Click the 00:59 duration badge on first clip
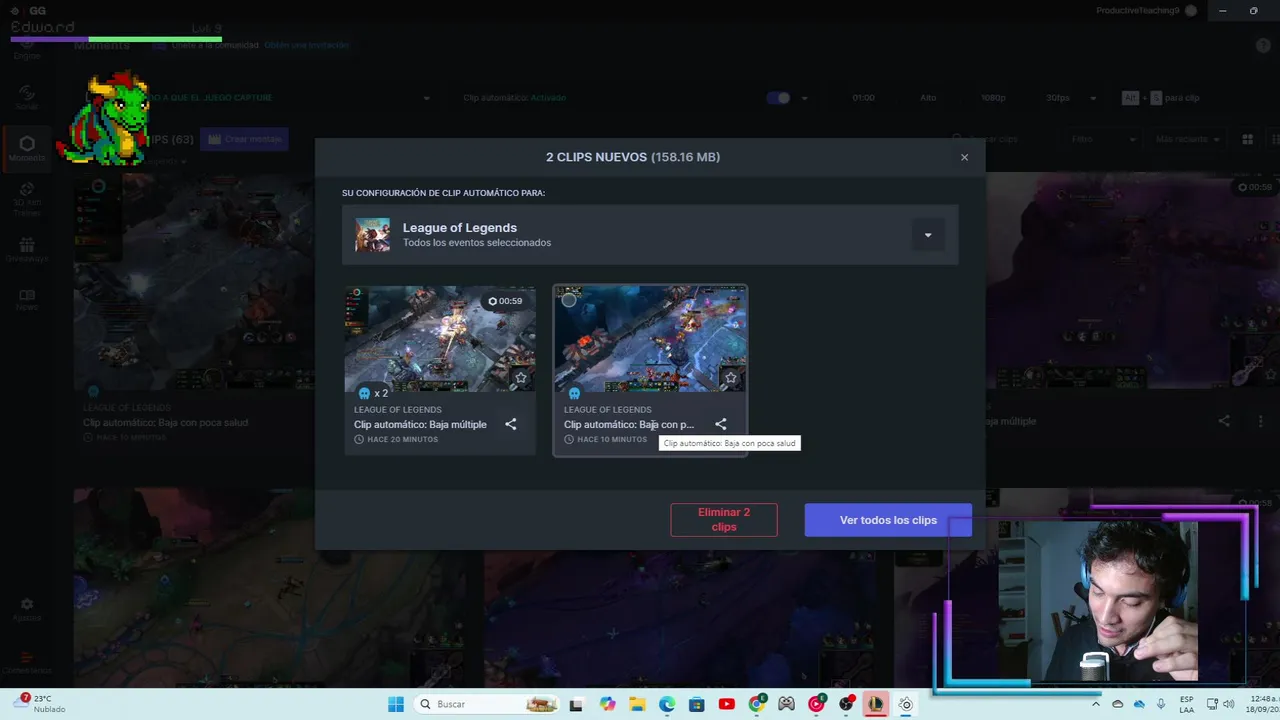 tap(505, 301)
